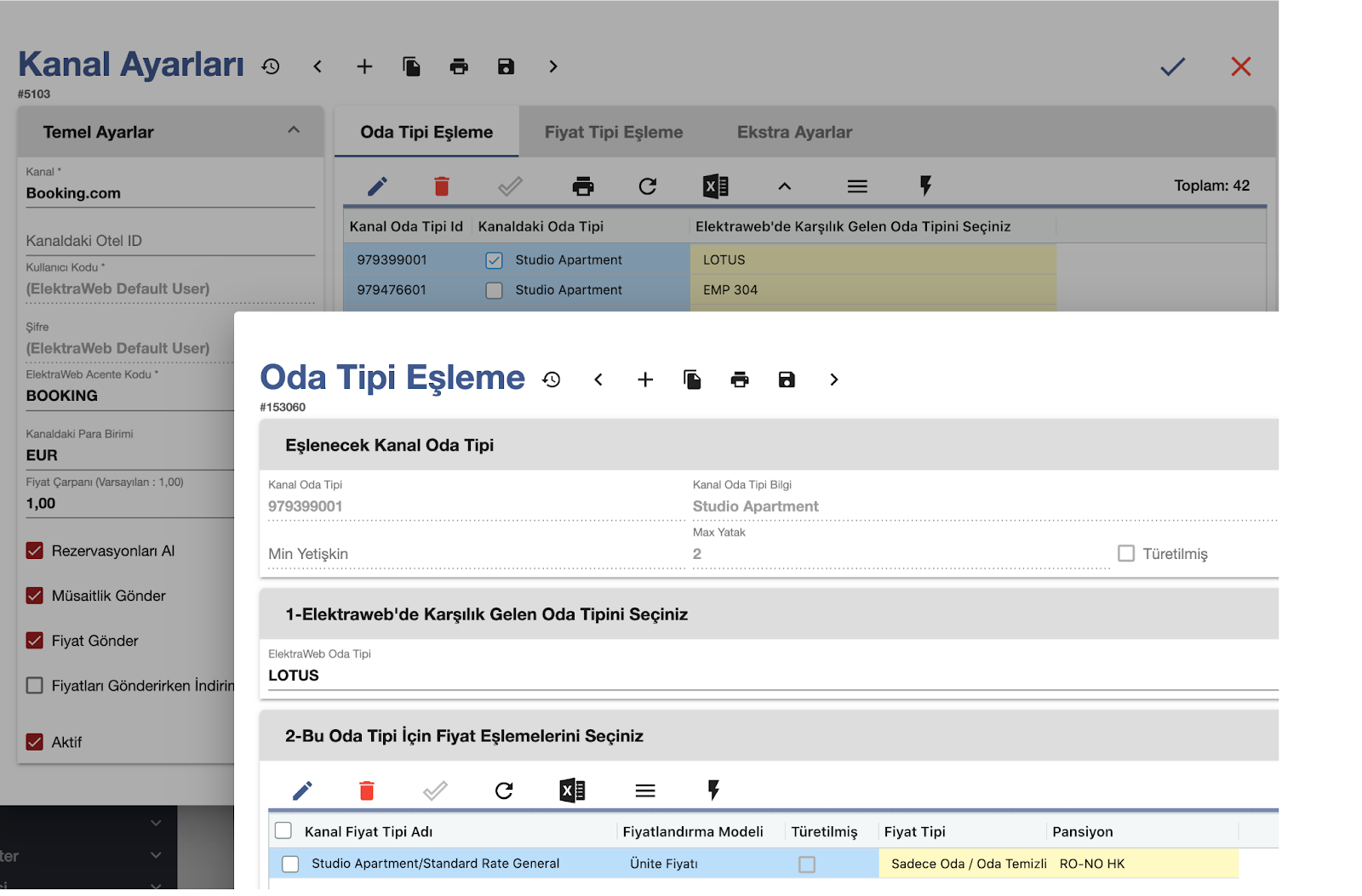Click the red delete icon in rate mapping toolbar

(367, 791)
